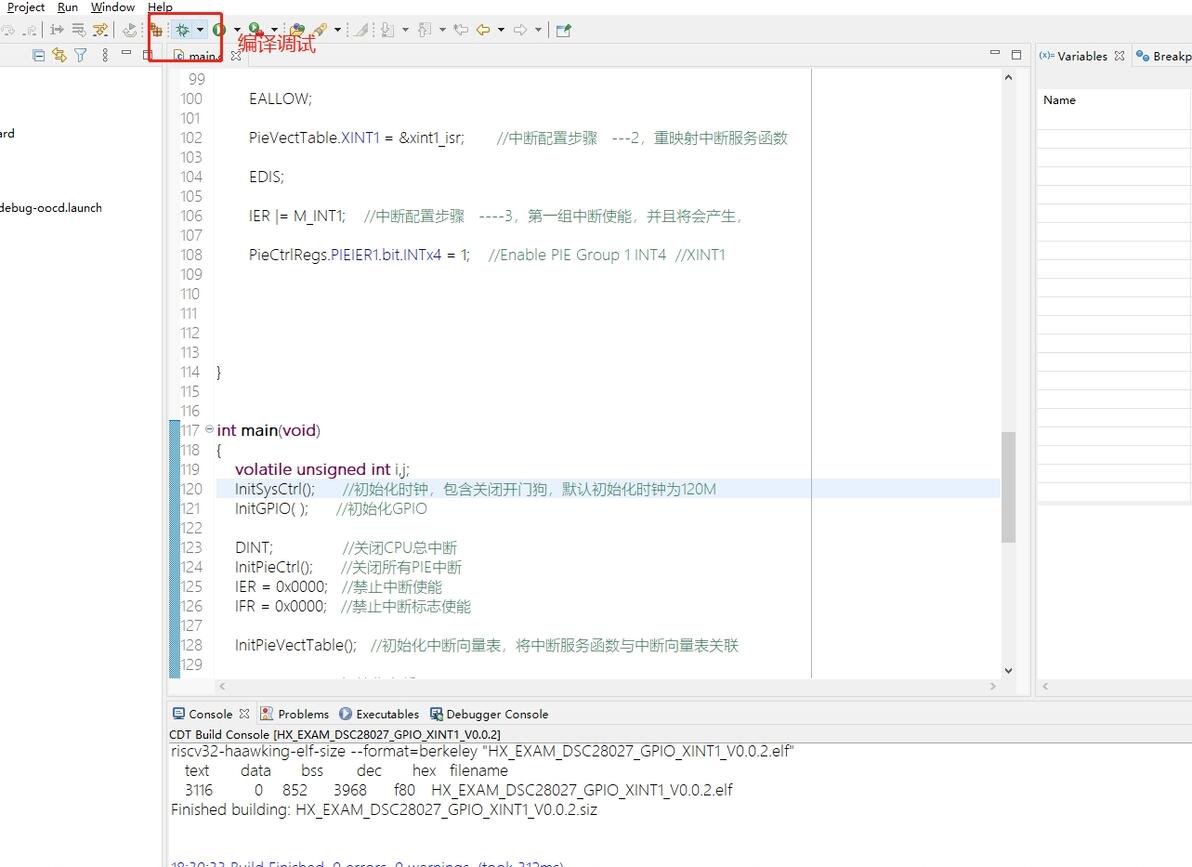Switch to the Debugger Console tab
The width and height of the screenshot is (1192, 867).
pos(490,713)
